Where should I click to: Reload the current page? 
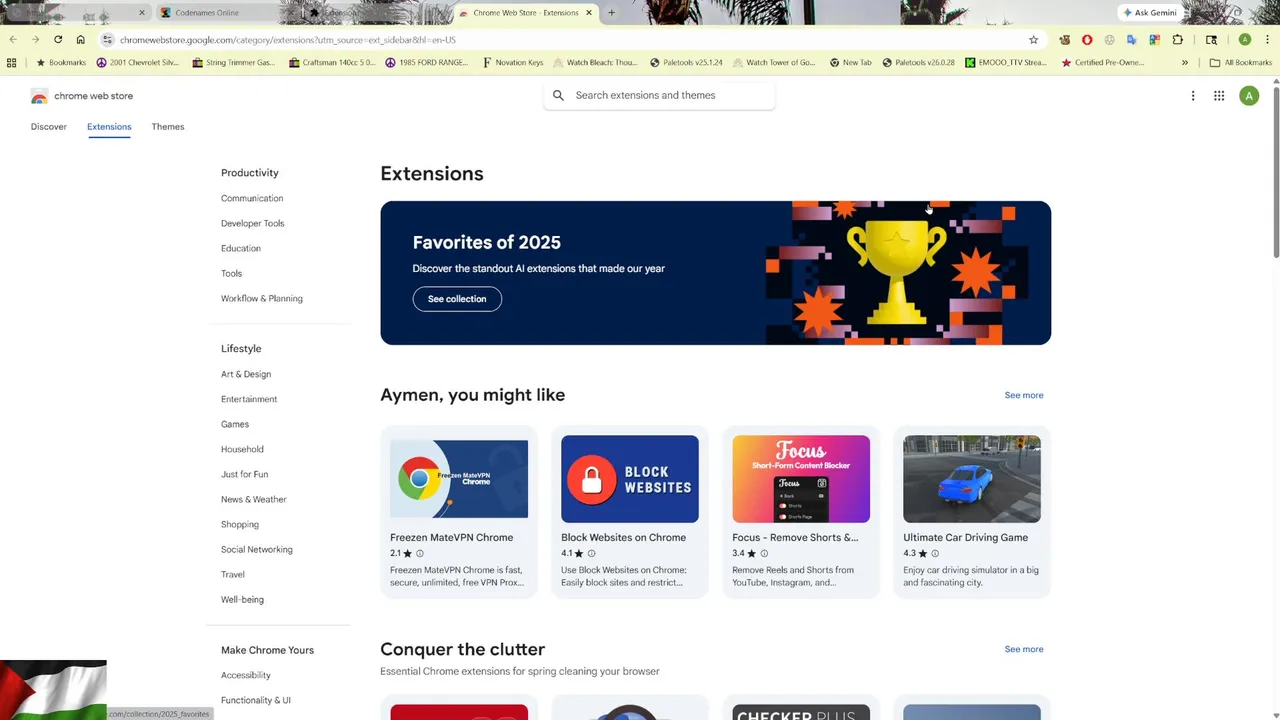coord(58,40)
